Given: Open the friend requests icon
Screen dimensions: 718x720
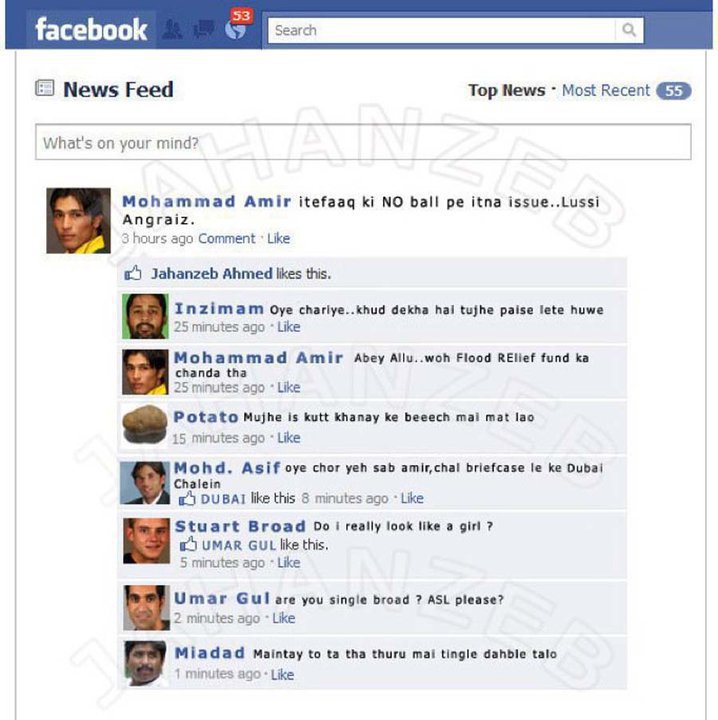Looking at the screenshot, I should coord(173,30).
